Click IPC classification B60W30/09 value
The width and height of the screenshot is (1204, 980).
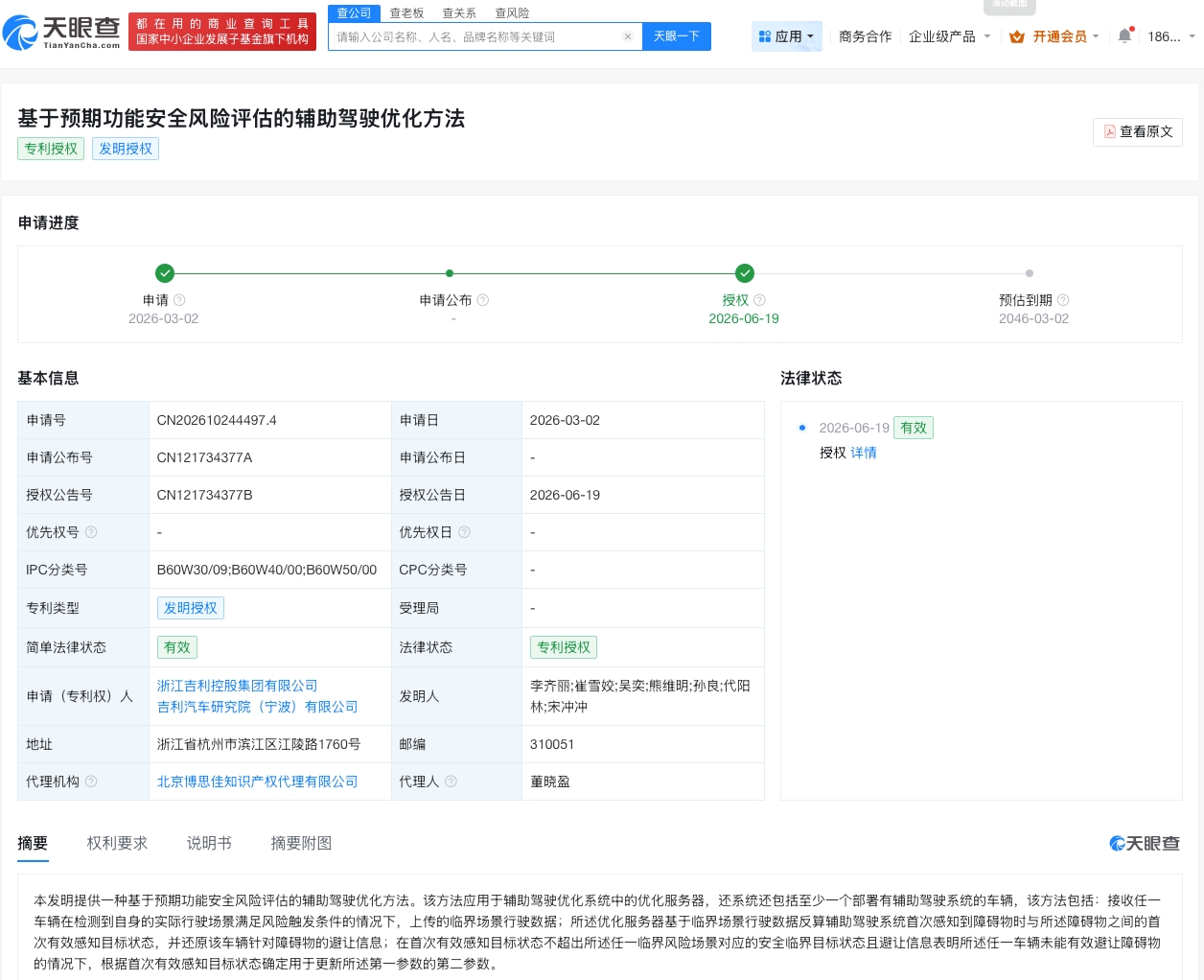click(266, 570)
